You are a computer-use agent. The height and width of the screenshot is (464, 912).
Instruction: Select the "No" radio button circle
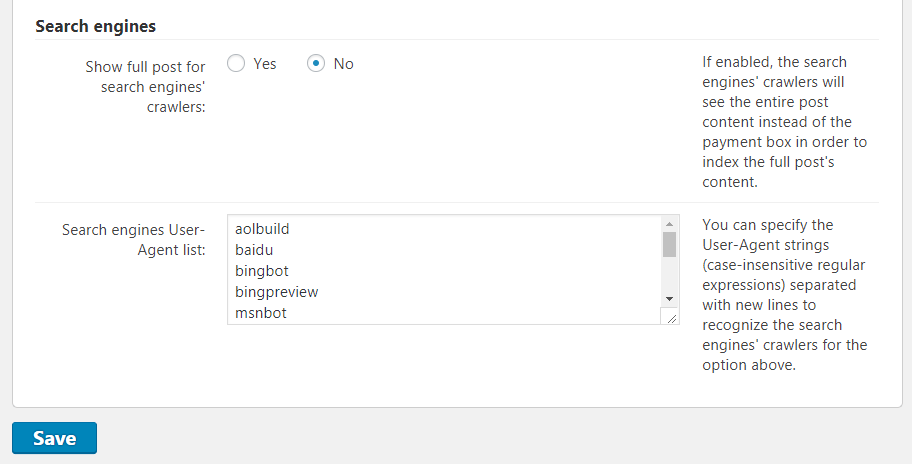pyautogui.click(x=316, y=64)
